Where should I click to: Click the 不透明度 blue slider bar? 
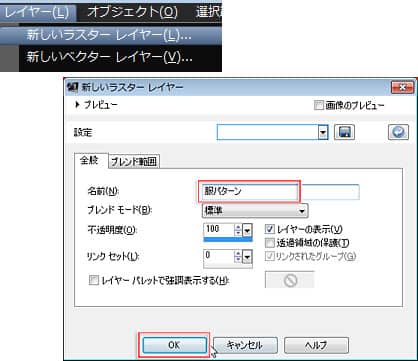click(228, 239)
